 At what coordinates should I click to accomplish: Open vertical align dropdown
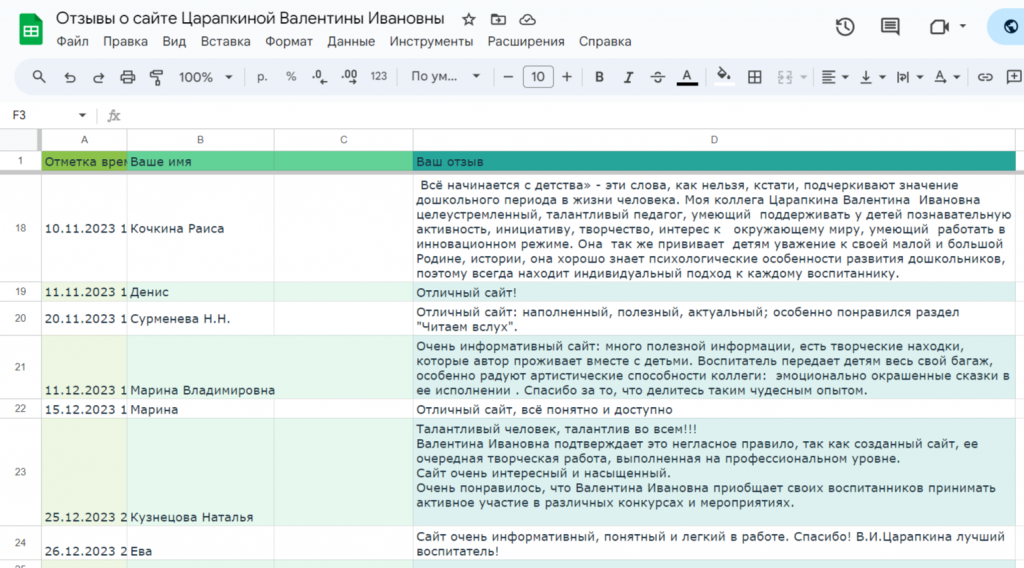pyautogui.click(x=872, y=77)
